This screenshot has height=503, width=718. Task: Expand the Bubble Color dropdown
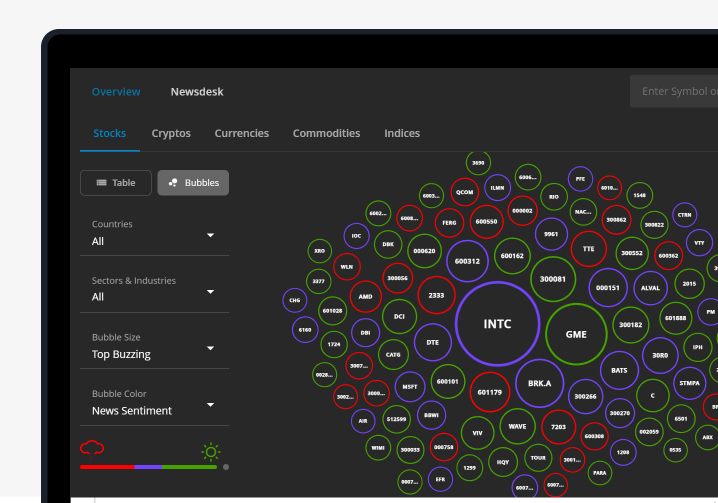(154, 403)
